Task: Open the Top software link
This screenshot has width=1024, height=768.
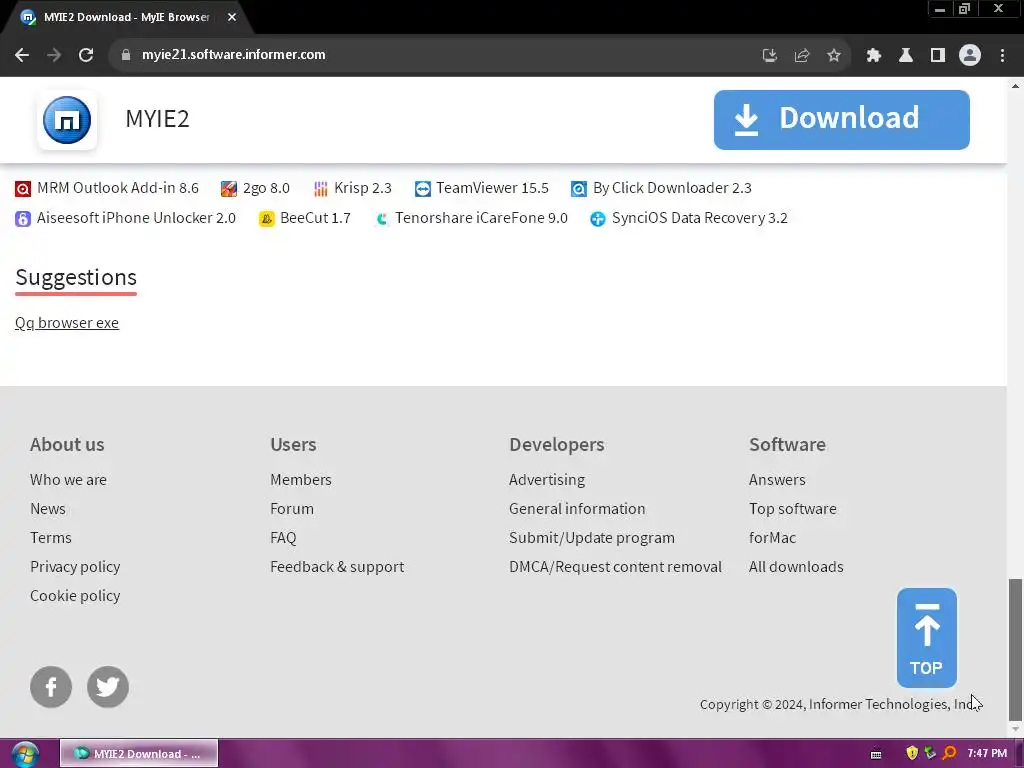Action: (792, 509)
